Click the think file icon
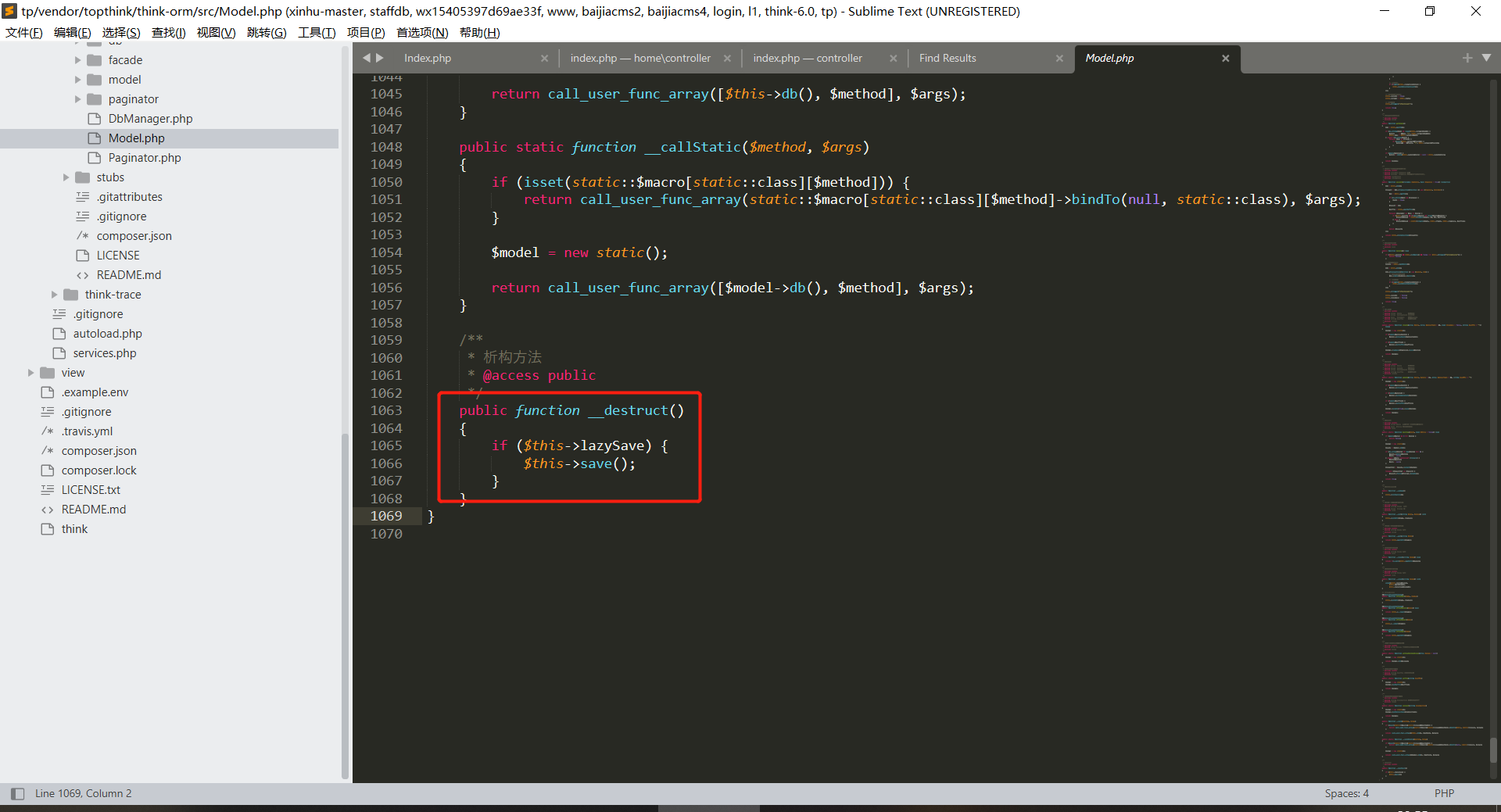The image size is (1501, 812). tap(48, 529)
